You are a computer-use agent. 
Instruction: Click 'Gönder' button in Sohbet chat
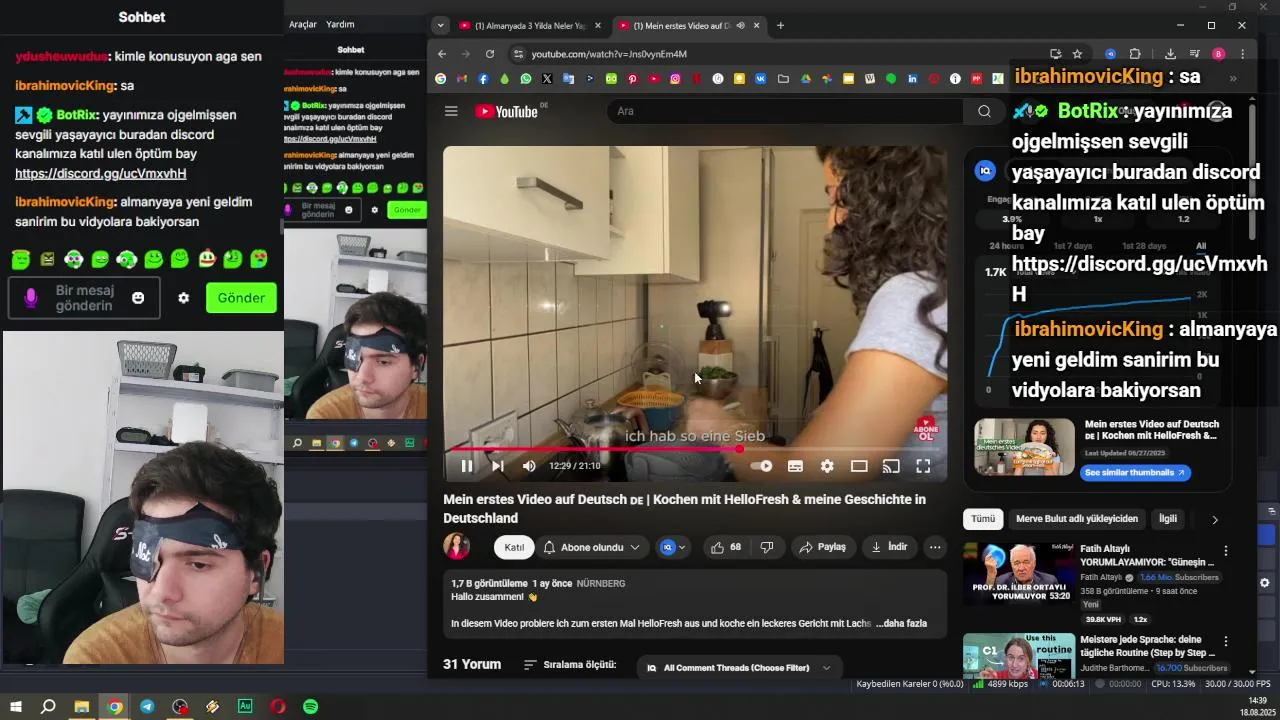click(x=241, y=298)
